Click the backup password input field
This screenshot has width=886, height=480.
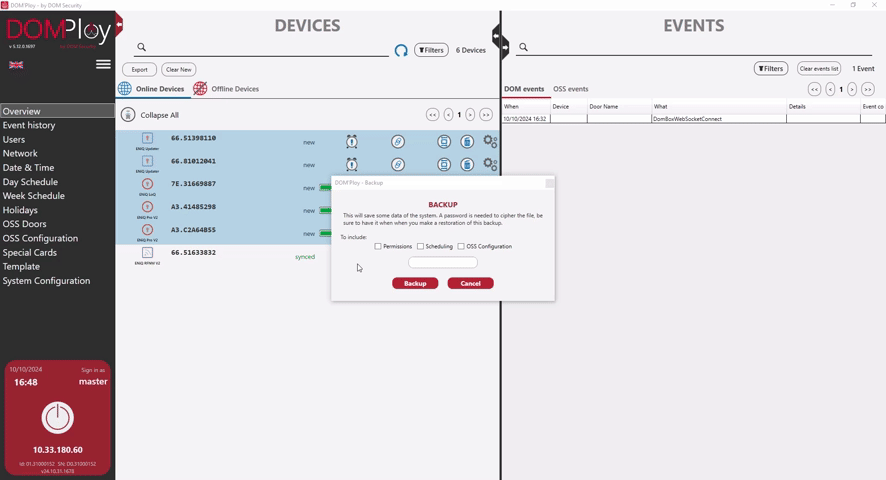(443, 262)
